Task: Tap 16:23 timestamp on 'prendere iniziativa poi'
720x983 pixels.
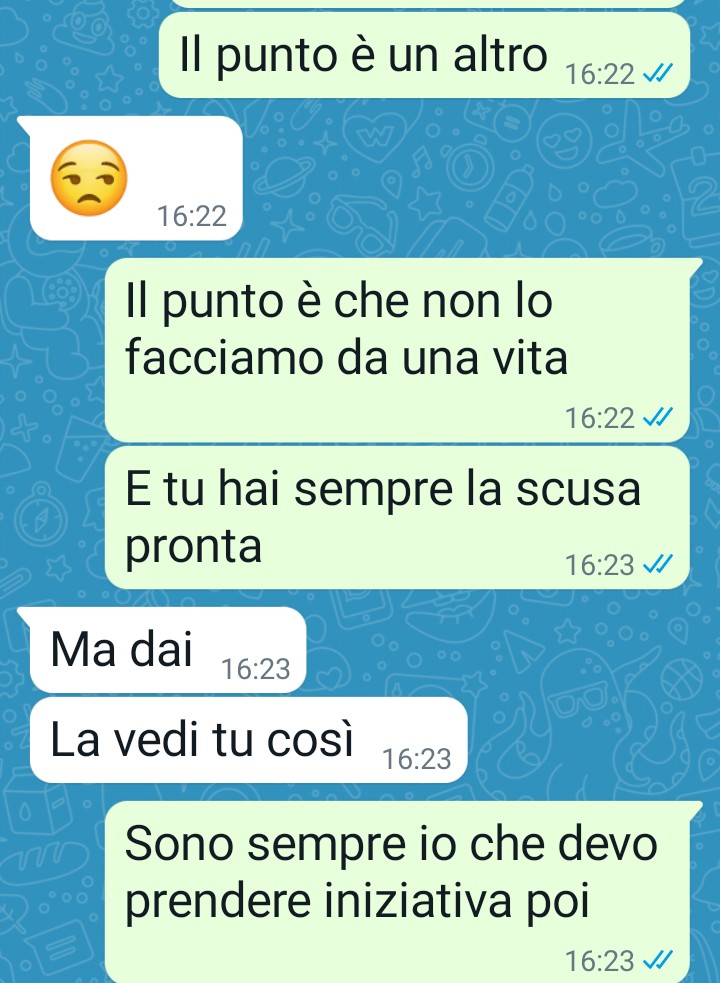Action: point(600,960)
